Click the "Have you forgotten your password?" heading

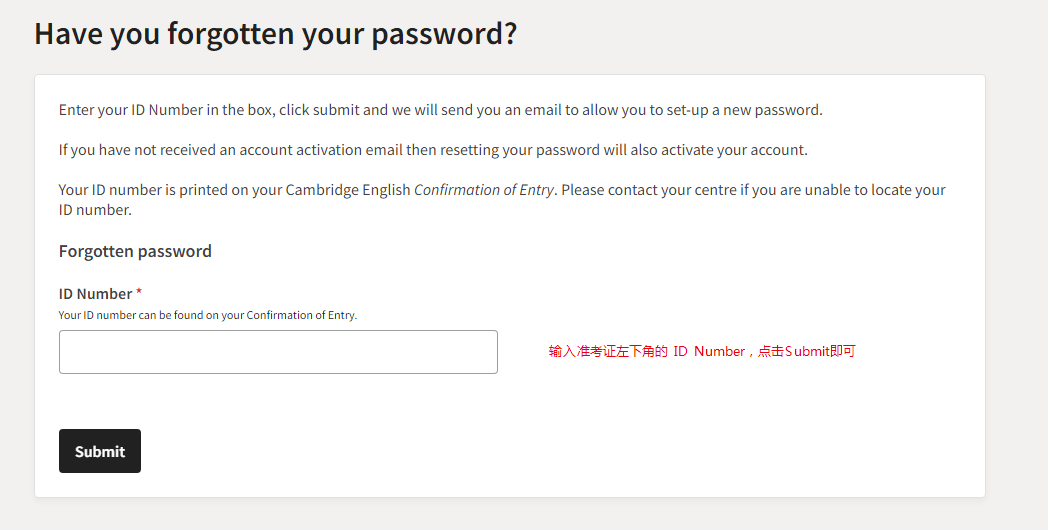pyautogui.click(x=275, y=33)
